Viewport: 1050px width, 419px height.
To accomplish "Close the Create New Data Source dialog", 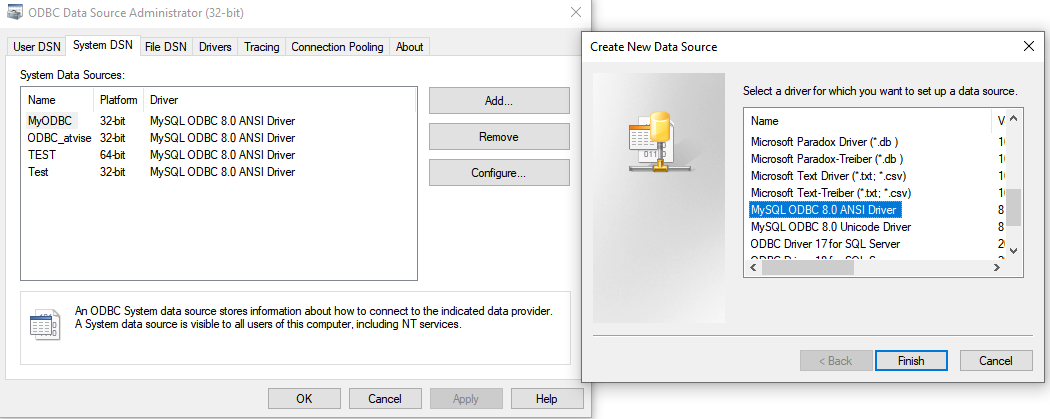I will (x=1029, y=46).
